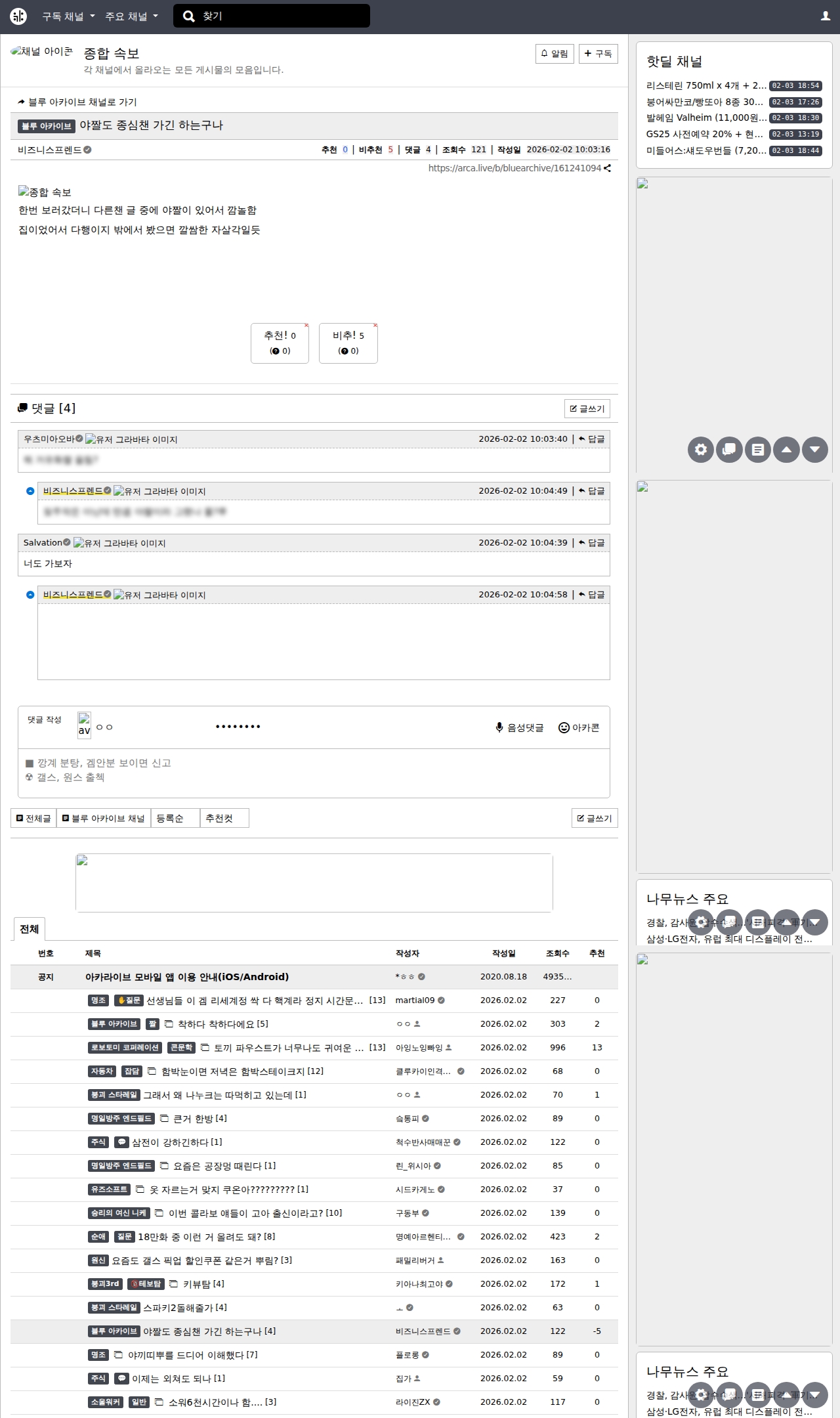Viewport: 840px width, 1418px height.
Task: Click the floating up-arrow icon over the blank ad panel
Action: [x=786, y=450]
